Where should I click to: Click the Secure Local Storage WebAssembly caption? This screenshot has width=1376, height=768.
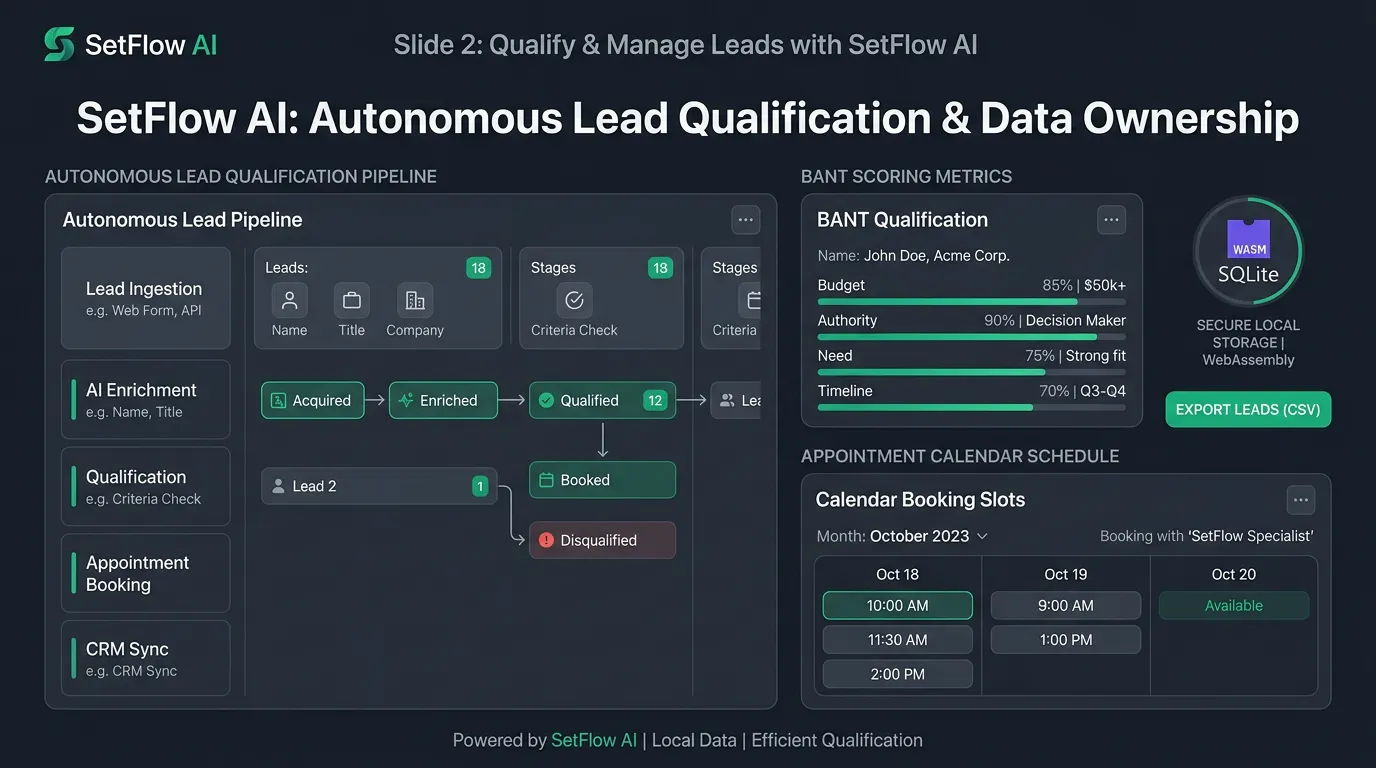tap(1248, 342)
